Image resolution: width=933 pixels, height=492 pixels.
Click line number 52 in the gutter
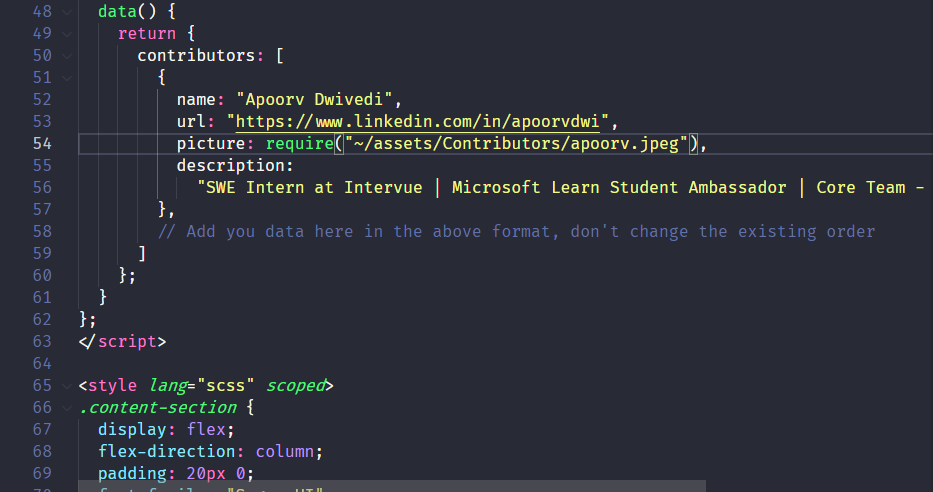point(42,99)
